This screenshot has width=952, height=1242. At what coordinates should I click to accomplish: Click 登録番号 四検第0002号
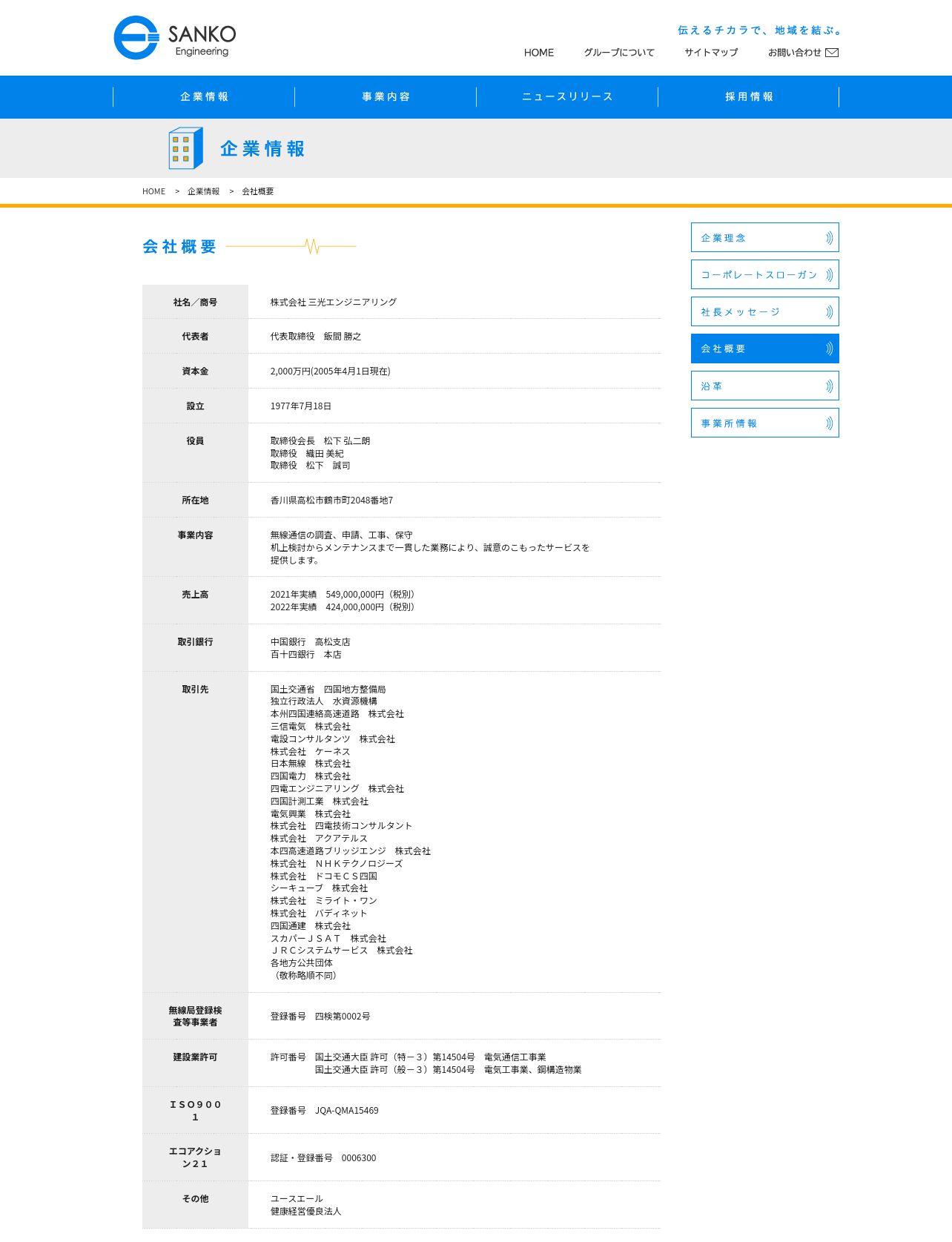[x=320, y=1017]
